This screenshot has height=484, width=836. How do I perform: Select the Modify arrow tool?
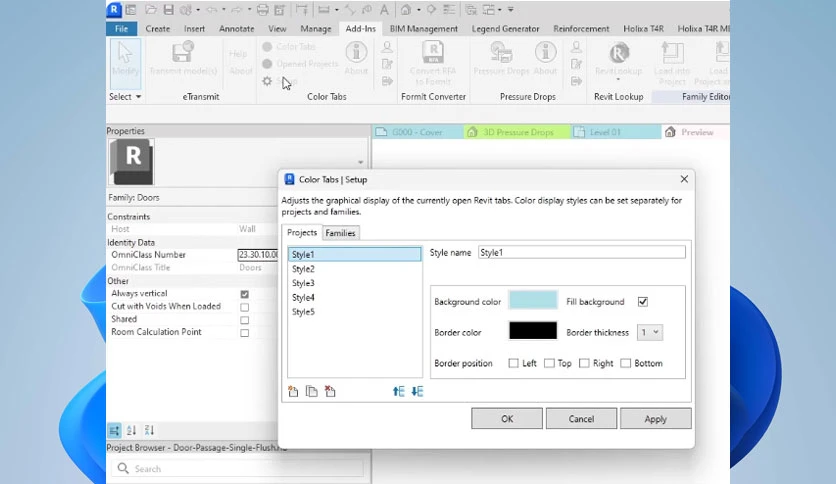(x=125, y=63)
